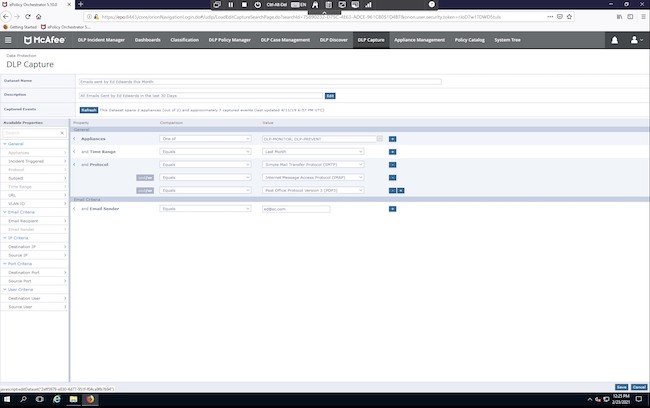Go to the browser home page icon
650x408 pixels.
(x=39, y=17)
